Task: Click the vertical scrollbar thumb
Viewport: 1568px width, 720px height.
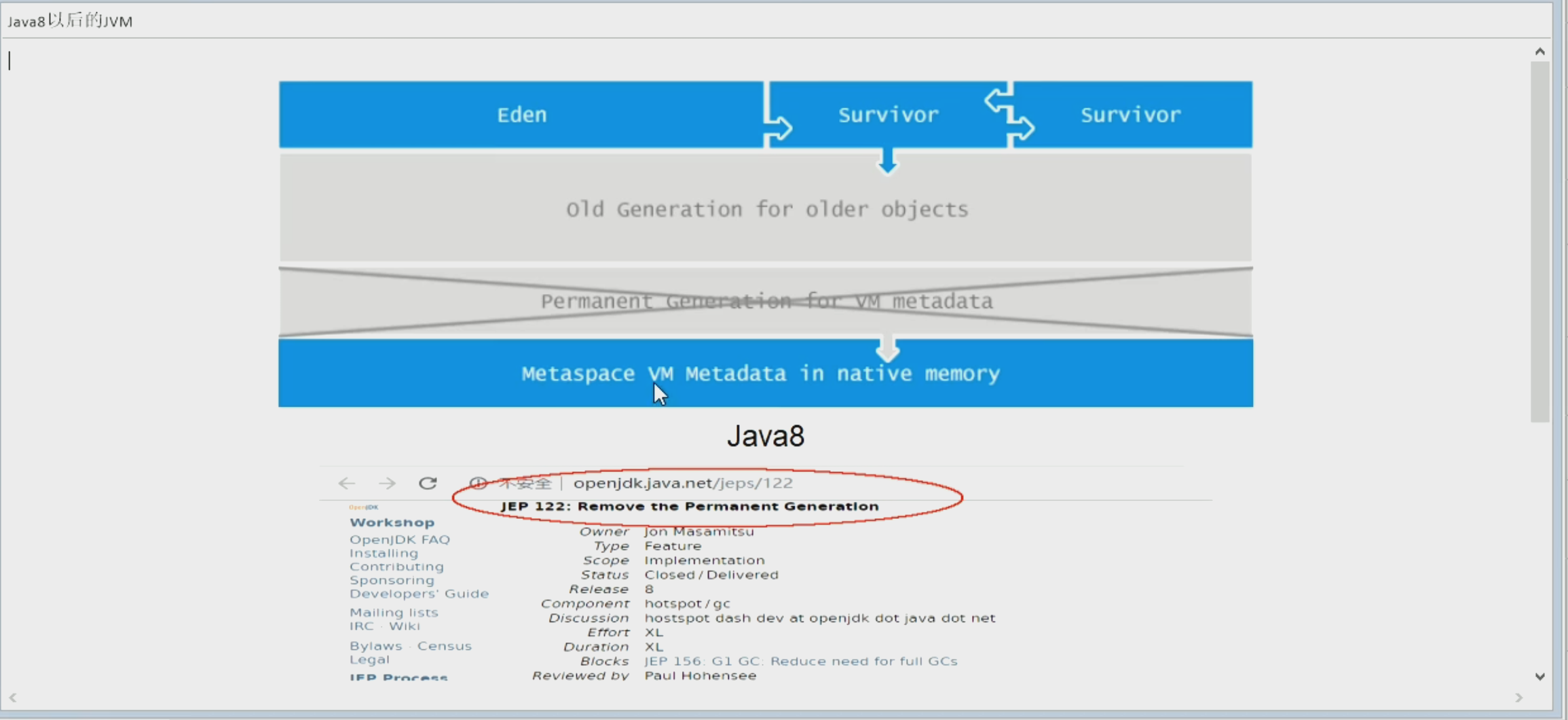Action: point(1539,242)
